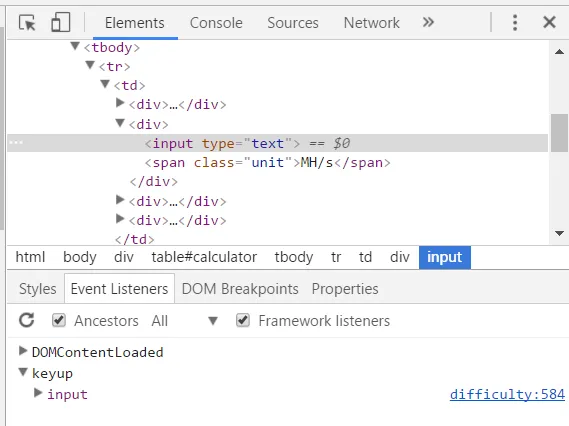Open the difficulty:584 source link
Image resolution: width=569 pixels, height=426 pixels.
click(507, 394)
